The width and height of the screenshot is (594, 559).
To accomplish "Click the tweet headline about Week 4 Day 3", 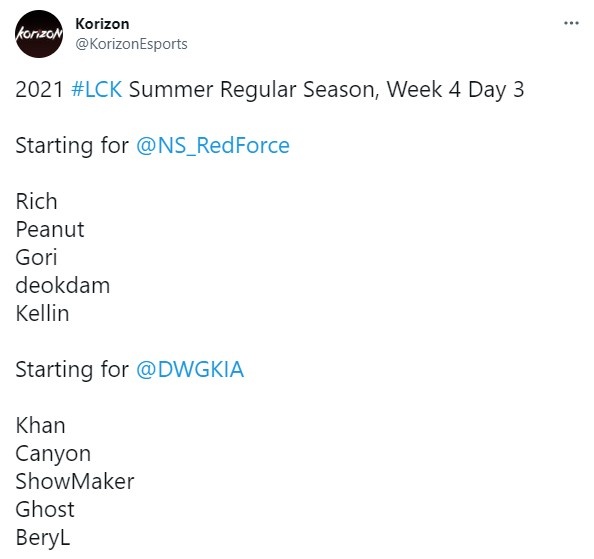I will [x=270, y=90].
